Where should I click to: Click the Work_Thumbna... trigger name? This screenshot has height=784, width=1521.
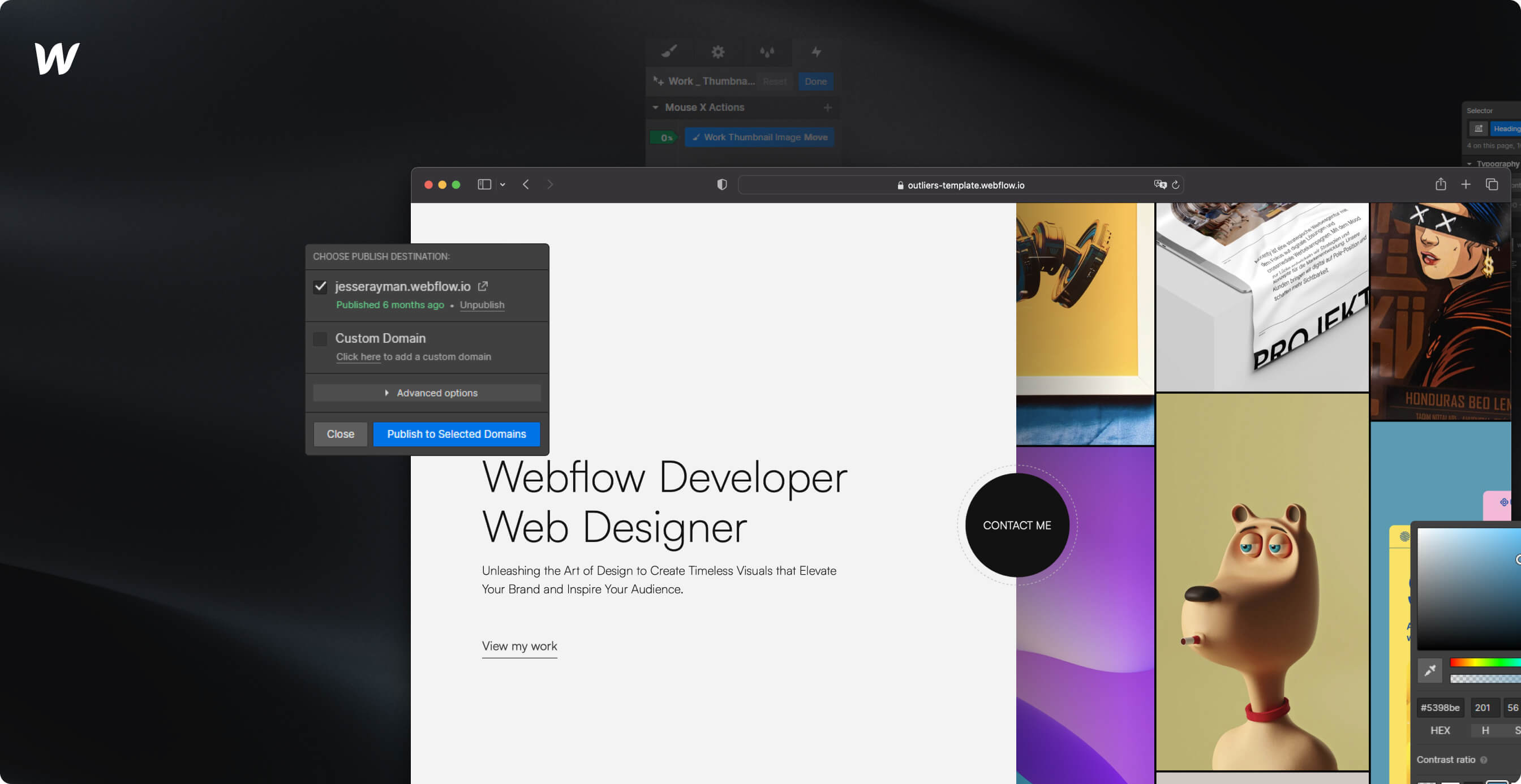tap(711, 81)
